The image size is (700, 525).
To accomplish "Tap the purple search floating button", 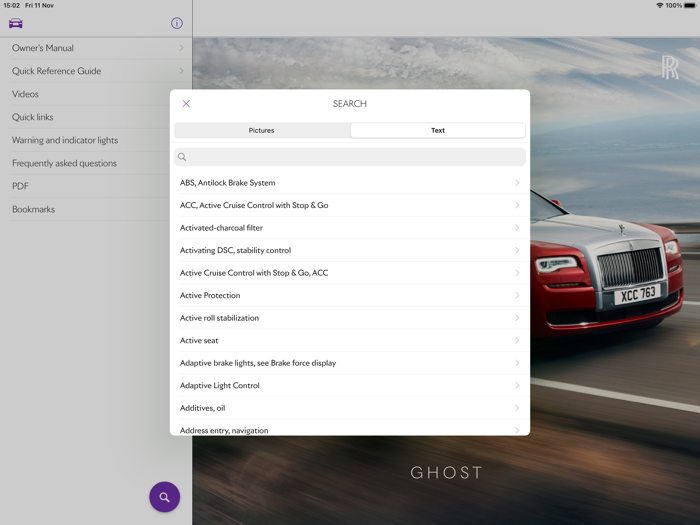I will 164,497.
